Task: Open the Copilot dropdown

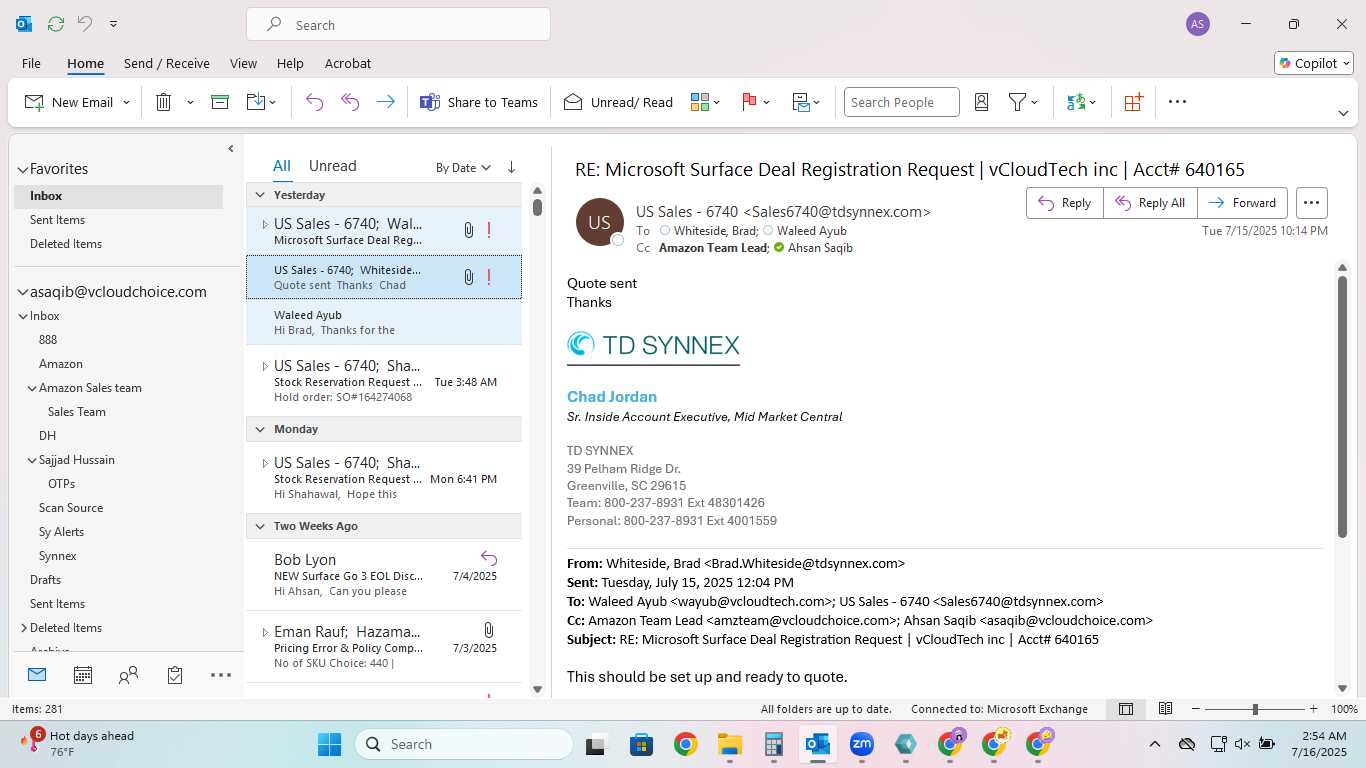Action: click(1314, 63)
